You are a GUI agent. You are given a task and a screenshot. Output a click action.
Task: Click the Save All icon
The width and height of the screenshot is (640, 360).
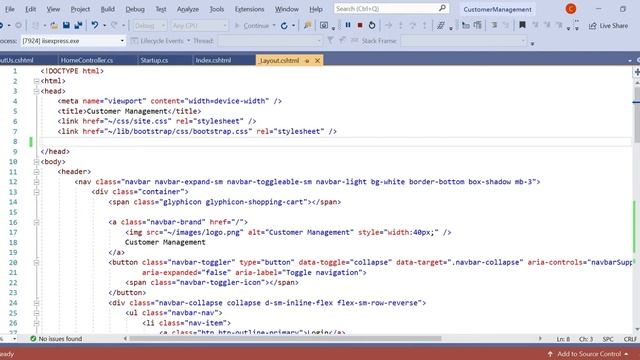pyautogui.click(x=78, y=25)
